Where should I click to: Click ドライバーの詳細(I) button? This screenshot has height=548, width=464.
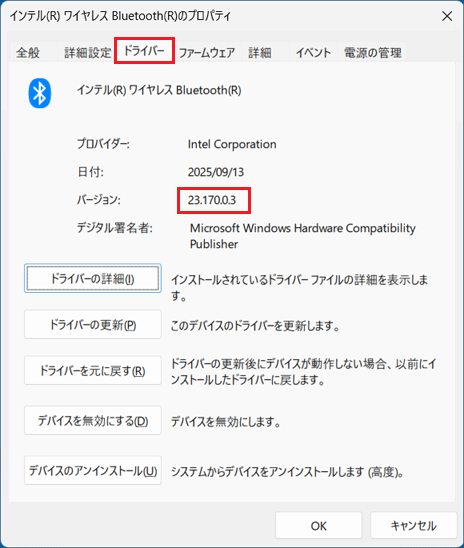click(93, 279)
